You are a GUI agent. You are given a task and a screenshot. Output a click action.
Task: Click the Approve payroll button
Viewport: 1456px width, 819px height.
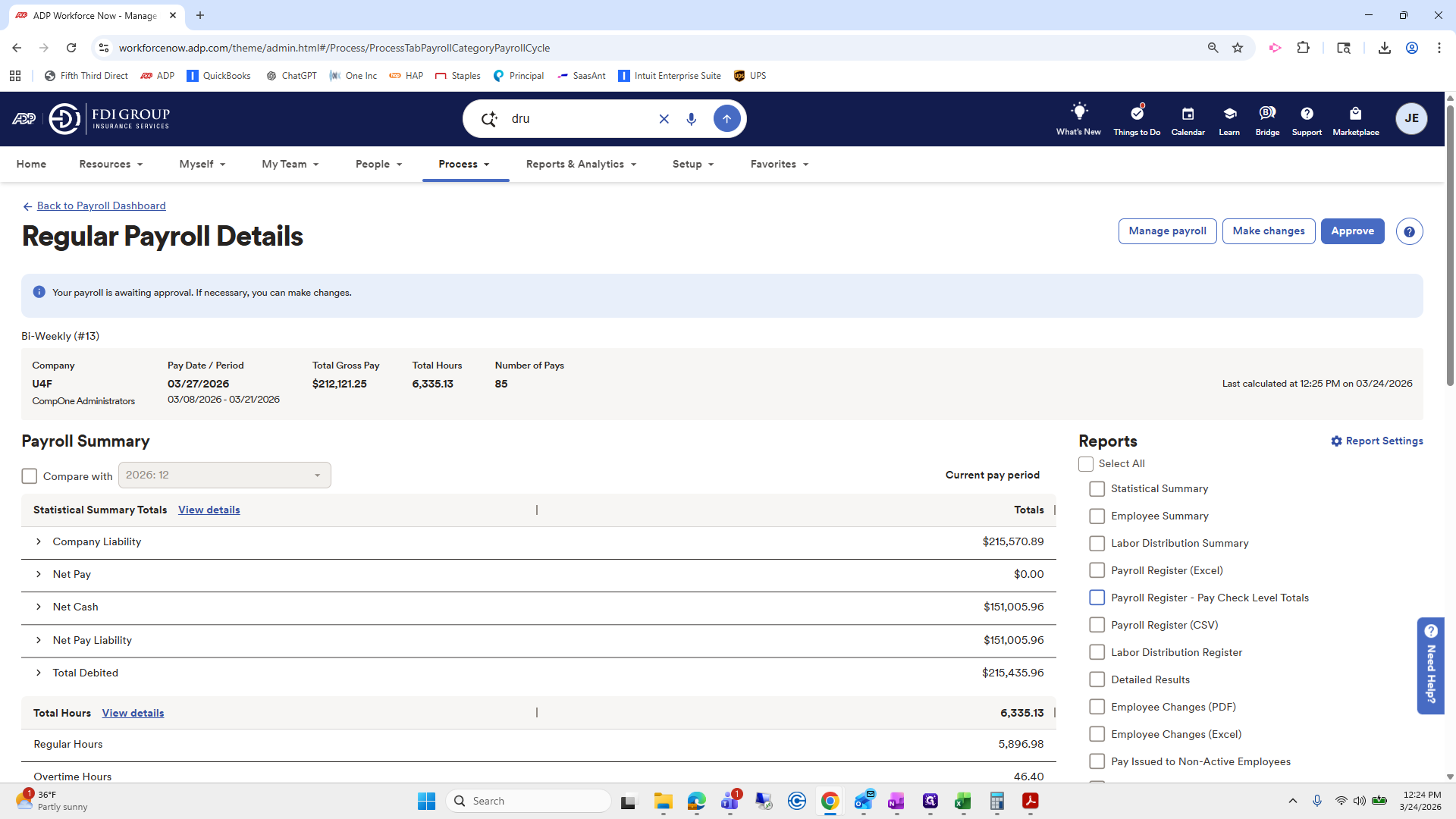click(x=1353, y=231)
